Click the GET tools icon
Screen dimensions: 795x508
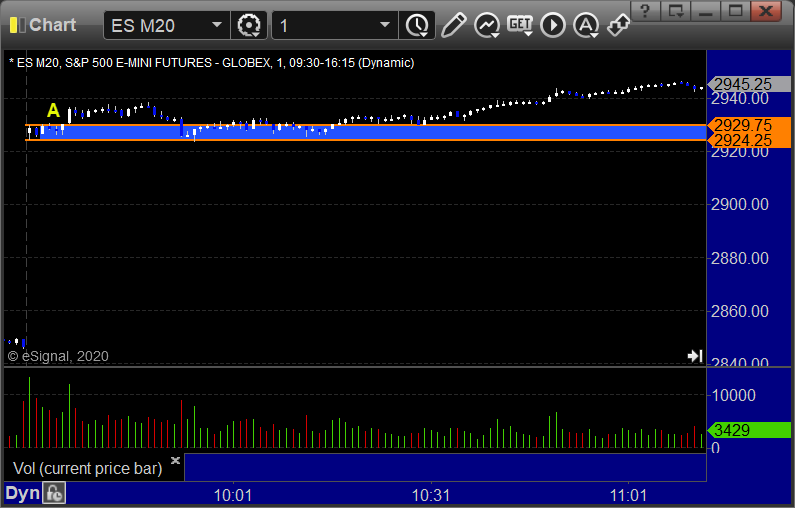coord(520,25)
